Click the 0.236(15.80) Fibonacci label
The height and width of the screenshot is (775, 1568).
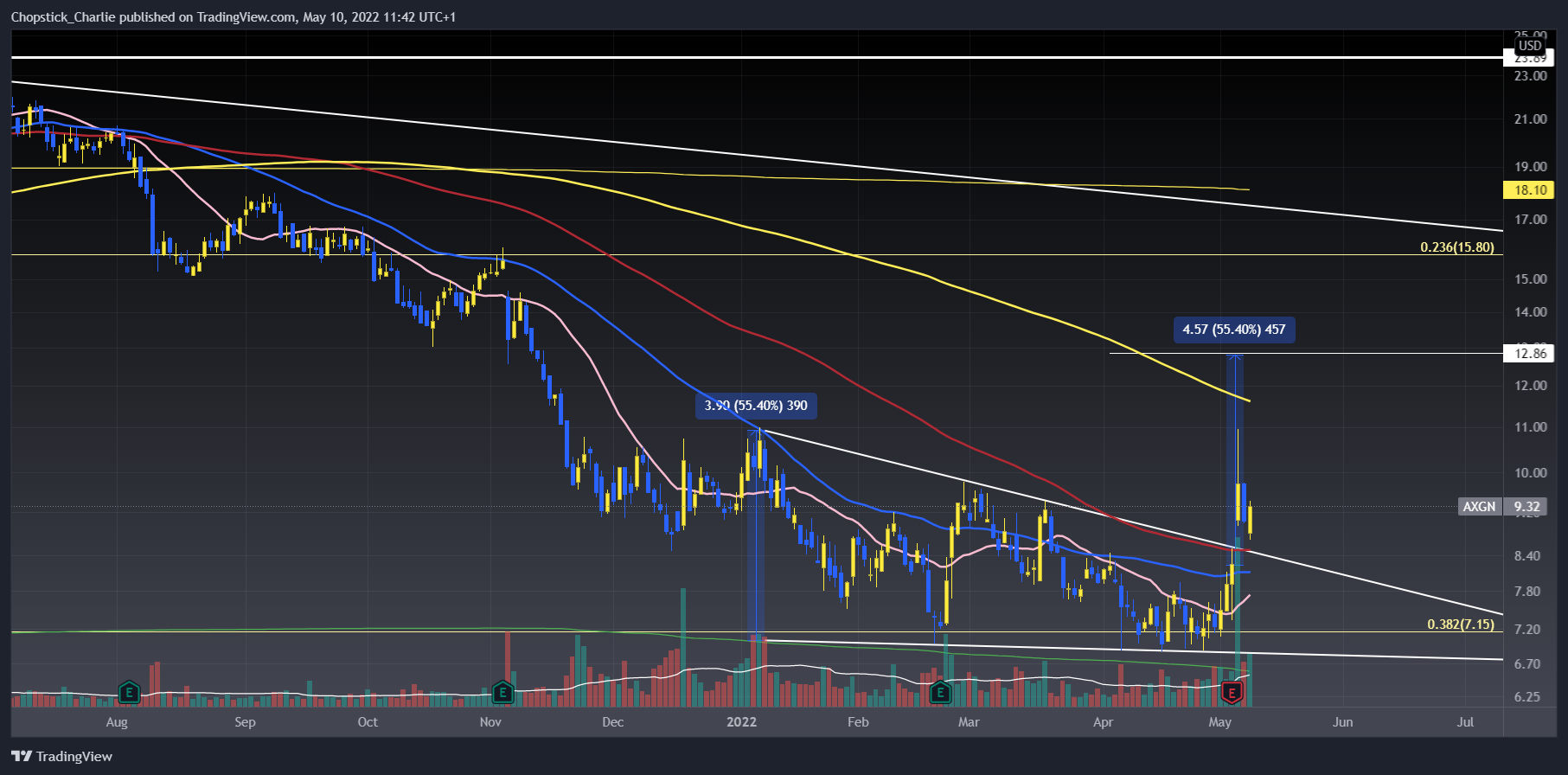[1456, 247]
